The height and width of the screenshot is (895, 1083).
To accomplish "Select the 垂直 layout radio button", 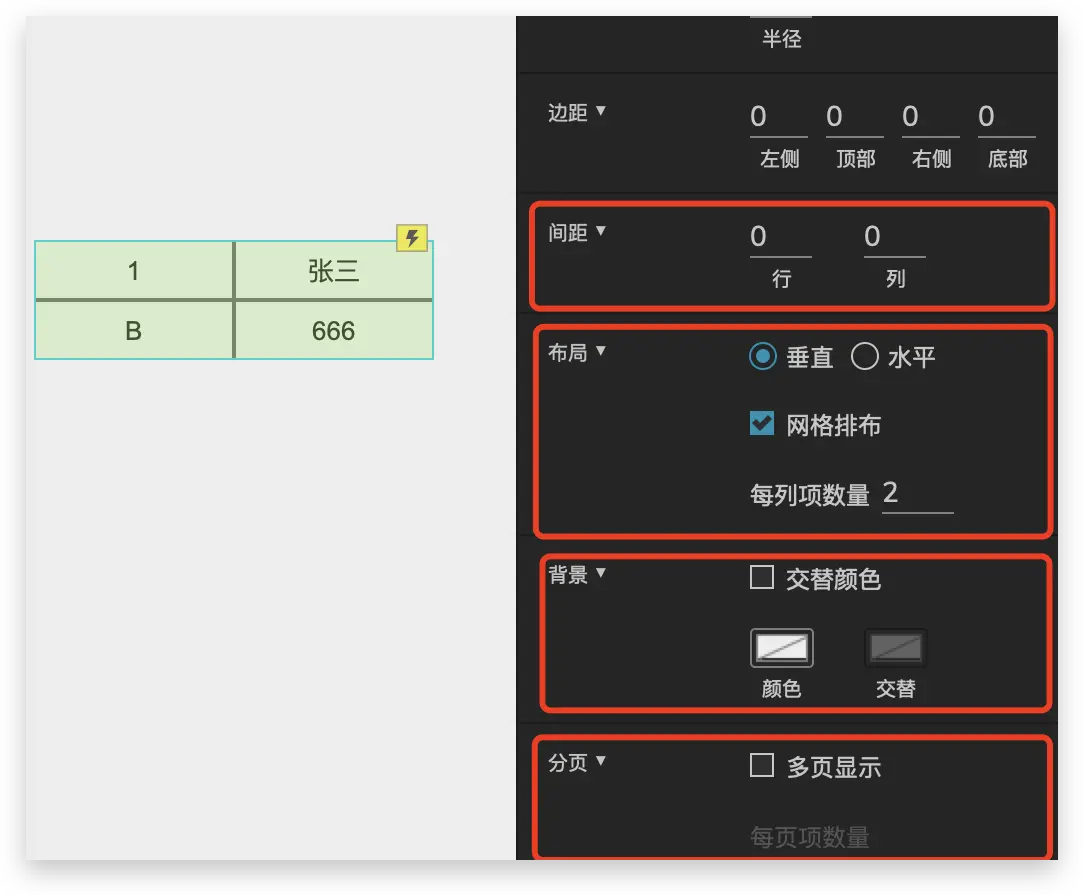I will point(763,357).
